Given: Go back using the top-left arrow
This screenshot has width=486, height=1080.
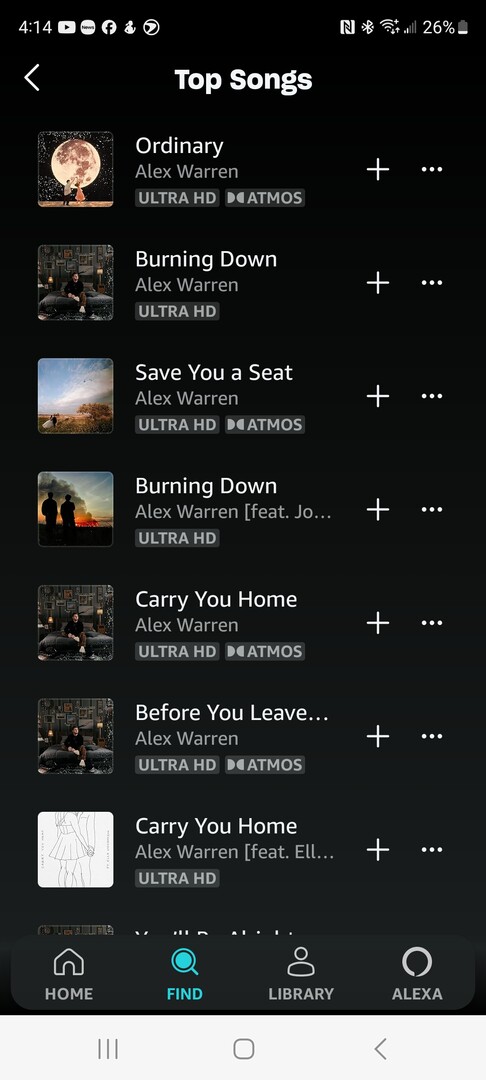Looking at the screenshot, I should (x=32, y=78).
